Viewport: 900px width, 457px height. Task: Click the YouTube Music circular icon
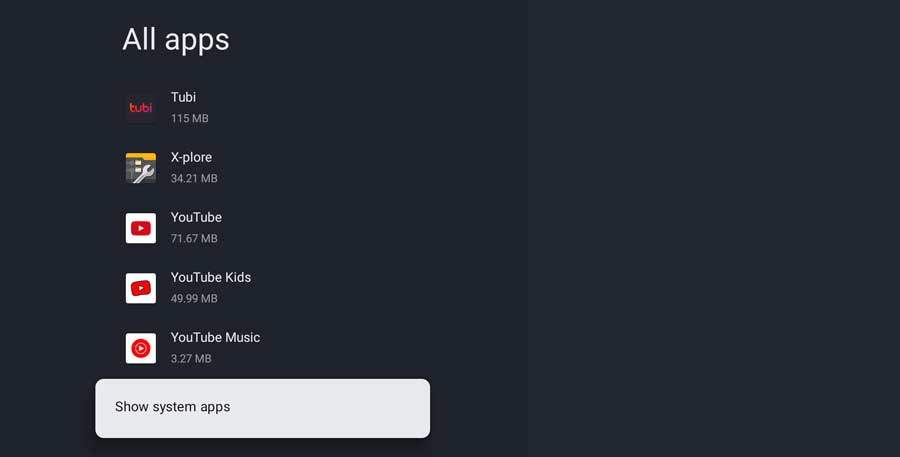[141, 348]
